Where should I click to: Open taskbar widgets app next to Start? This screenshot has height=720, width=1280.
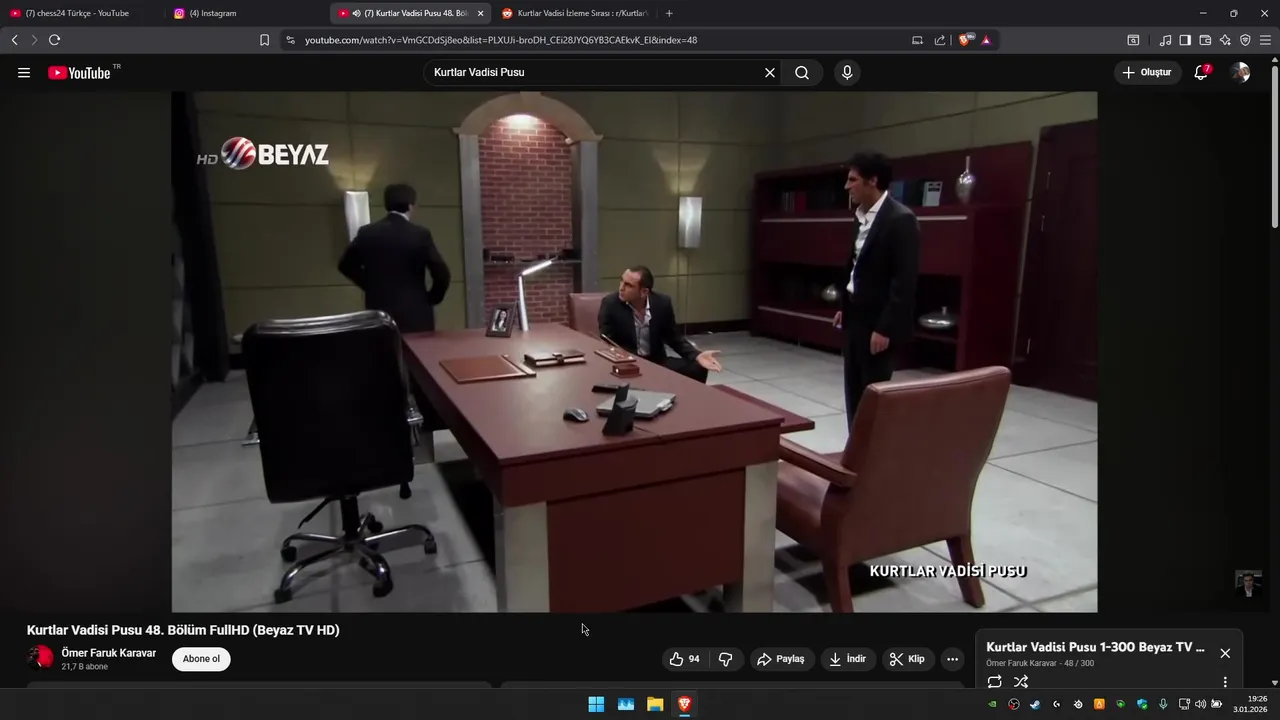[626, 704]
